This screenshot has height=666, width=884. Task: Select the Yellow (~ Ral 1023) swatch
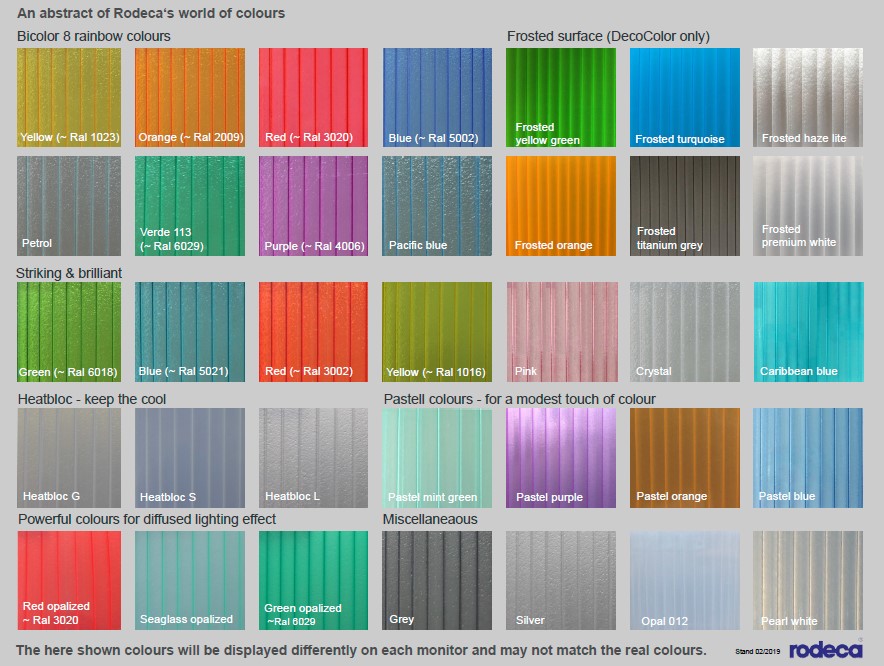[x=69, y=98]
